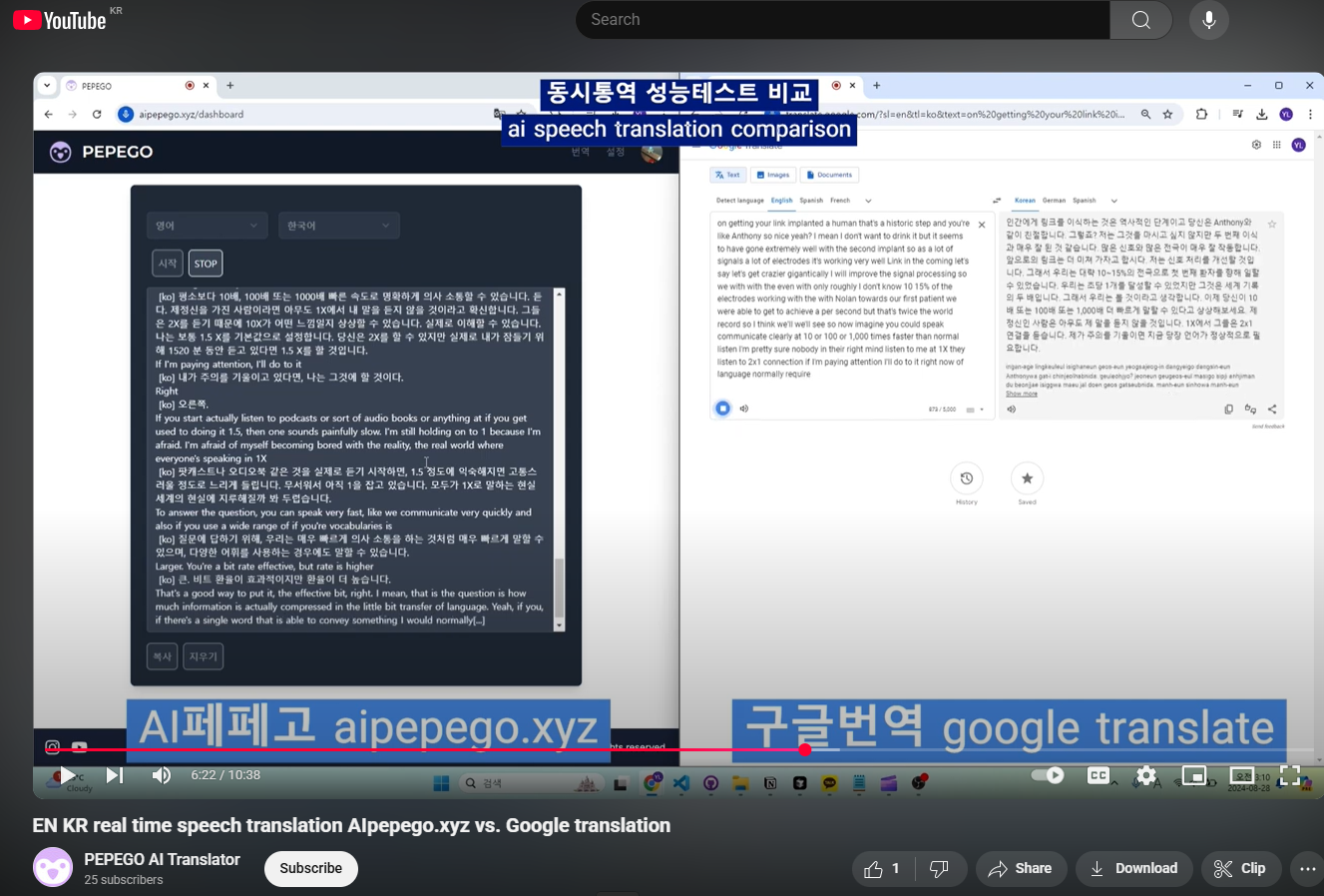Click the 시작 start button in PEPEGO

click(167, 263)
